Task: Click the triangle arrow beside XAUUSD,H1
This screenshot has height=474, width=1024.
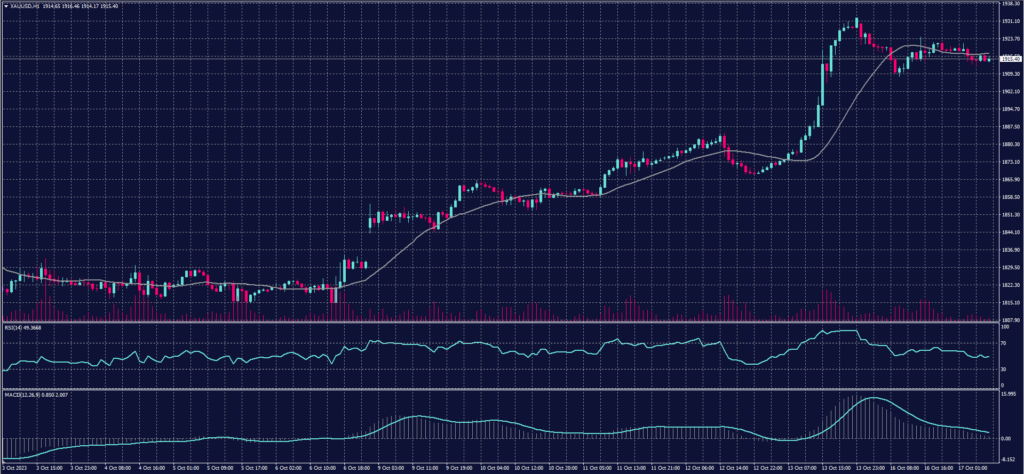Action: pos(6,6)
